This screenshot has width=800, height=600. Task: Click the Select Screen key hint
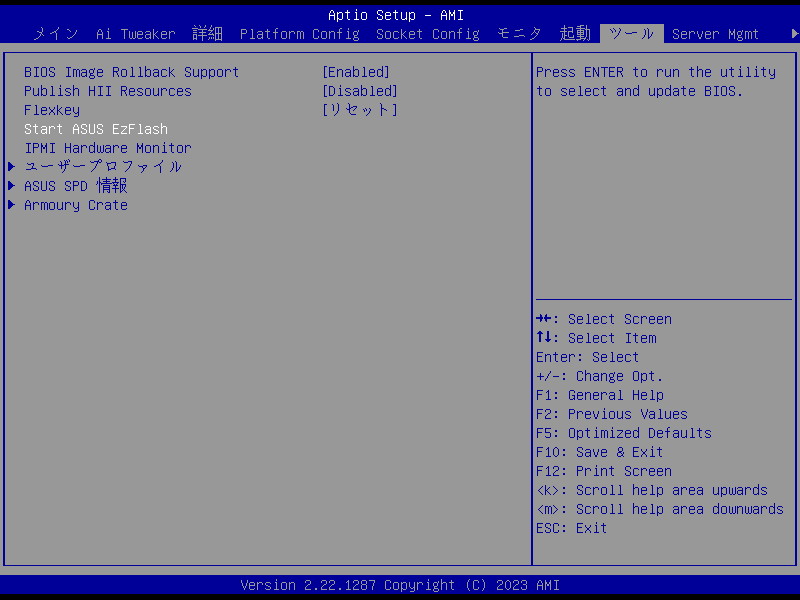tap(604, 319)
